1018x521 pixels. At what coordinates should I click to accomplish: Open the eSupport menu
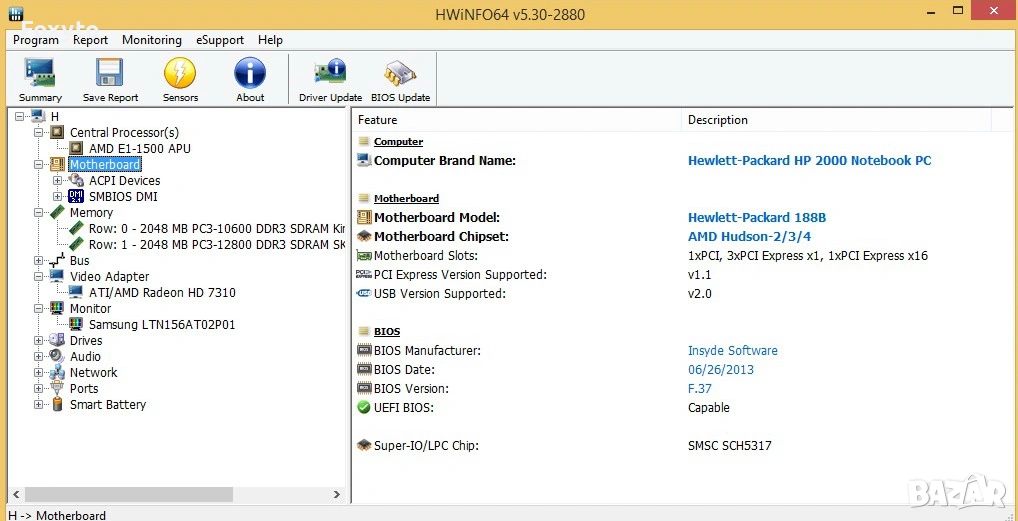pyautogui.click(x=220, y=40)
